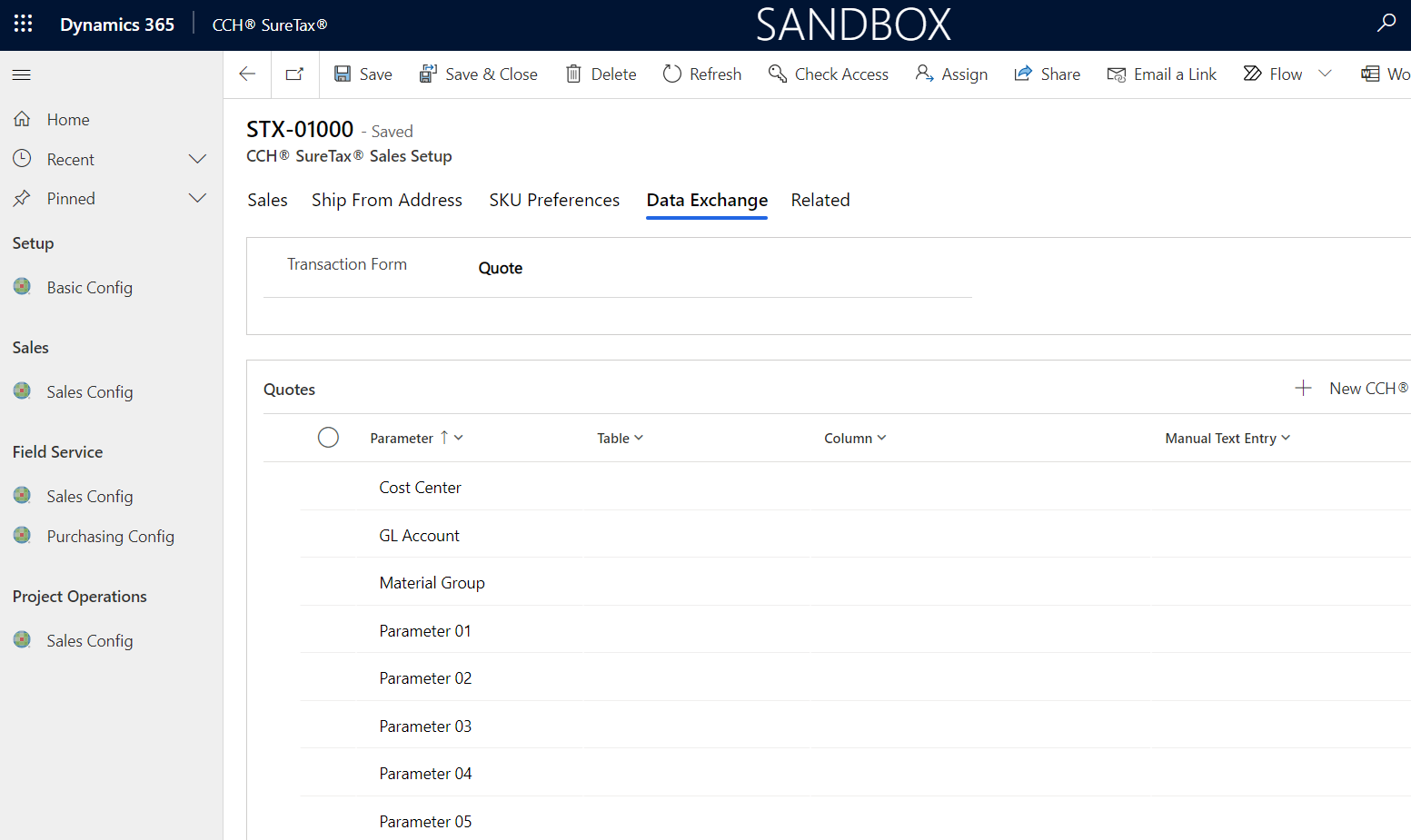Select the Parameter 03 row
The height and width of the screenshot is (840, 1411).
coord(855,726)
